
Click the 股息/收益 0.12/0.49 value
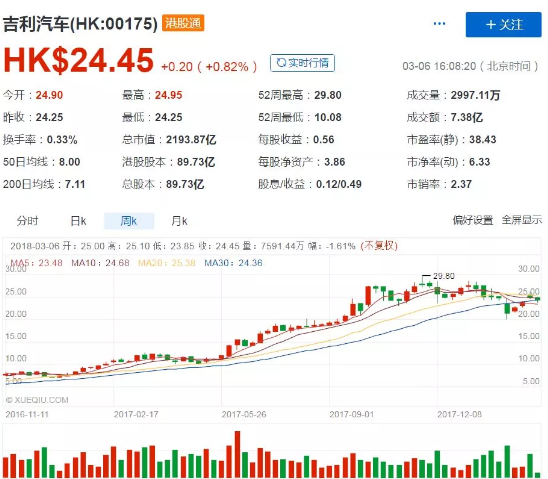point(339,184)
